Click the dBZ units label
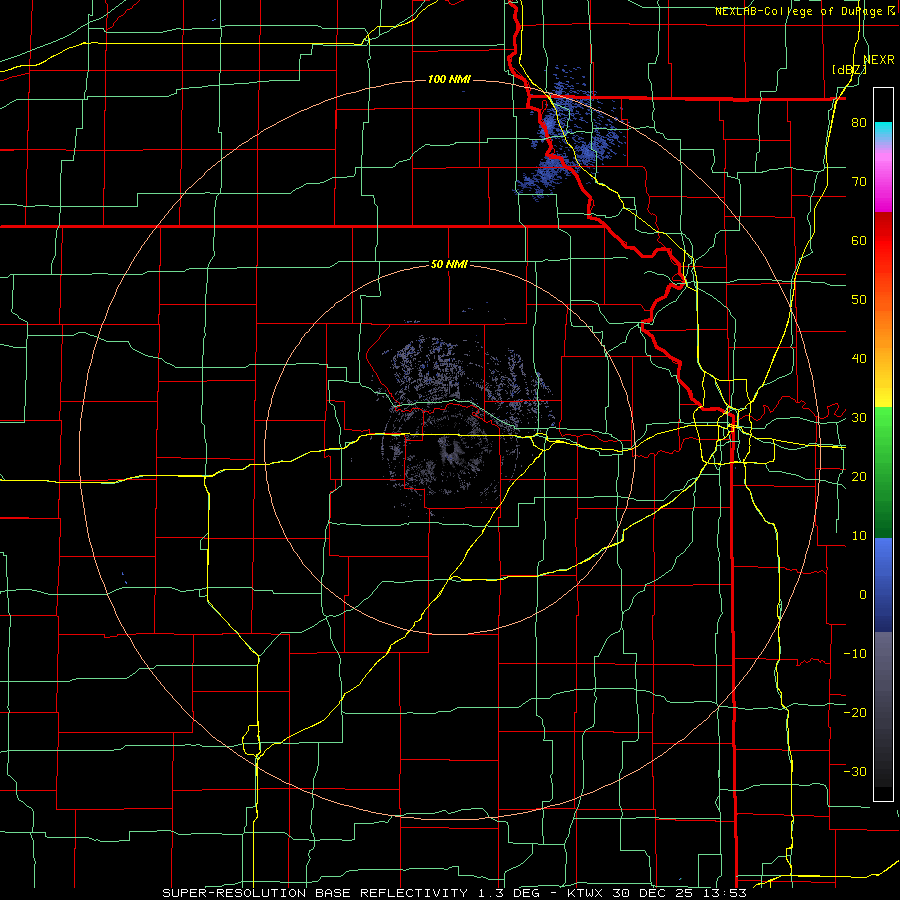Screen dimensions: 900x900 (849, 69)
